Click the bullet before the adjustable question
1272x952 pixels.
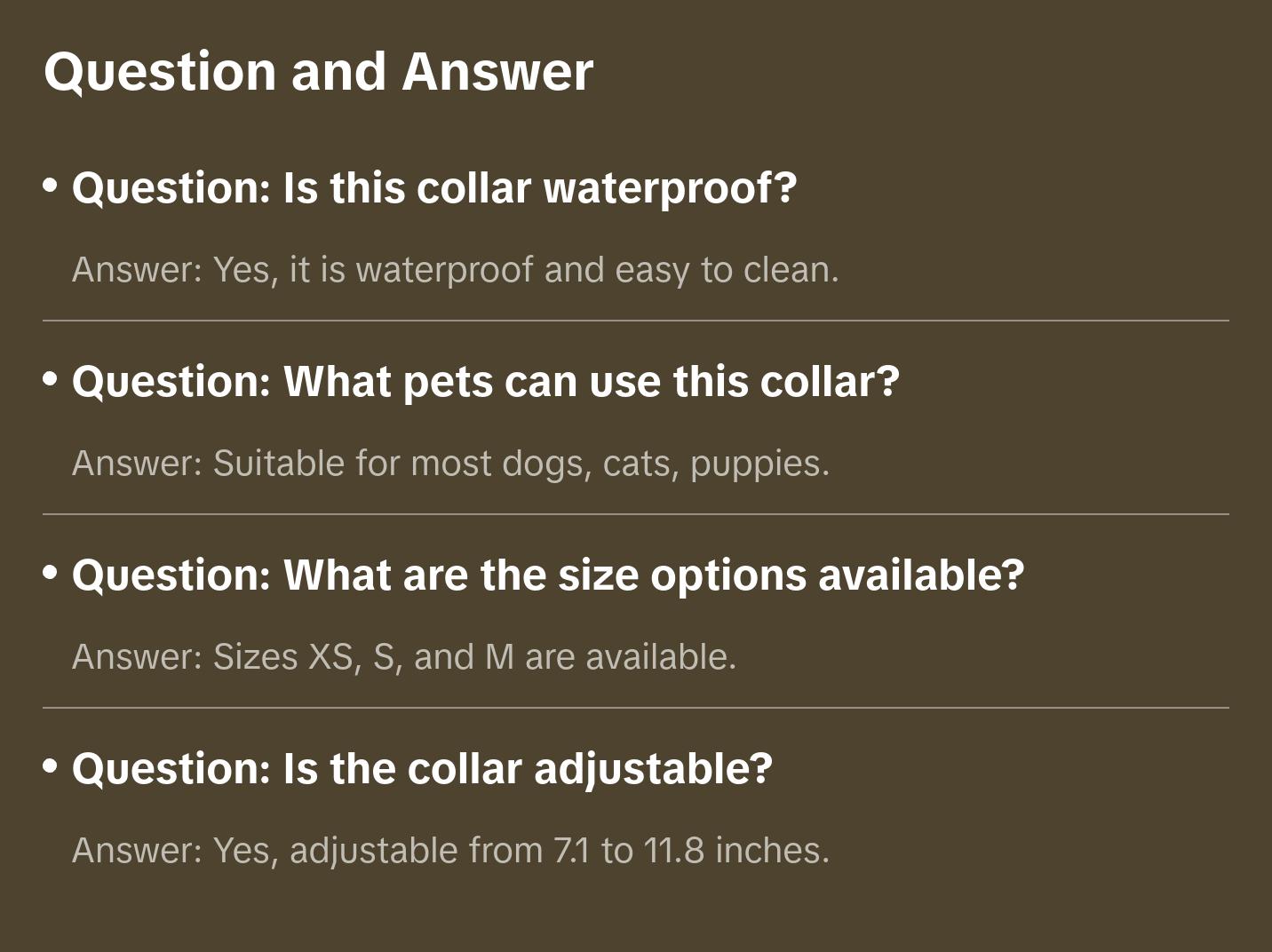51,766
